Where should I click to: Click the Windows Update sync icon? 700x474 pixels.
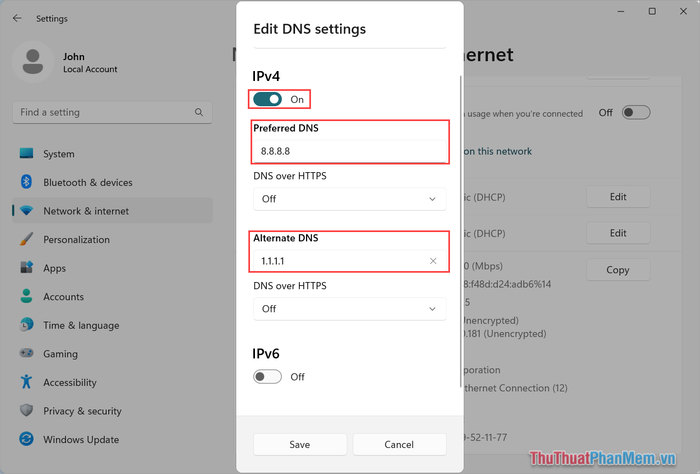(26, 439)
